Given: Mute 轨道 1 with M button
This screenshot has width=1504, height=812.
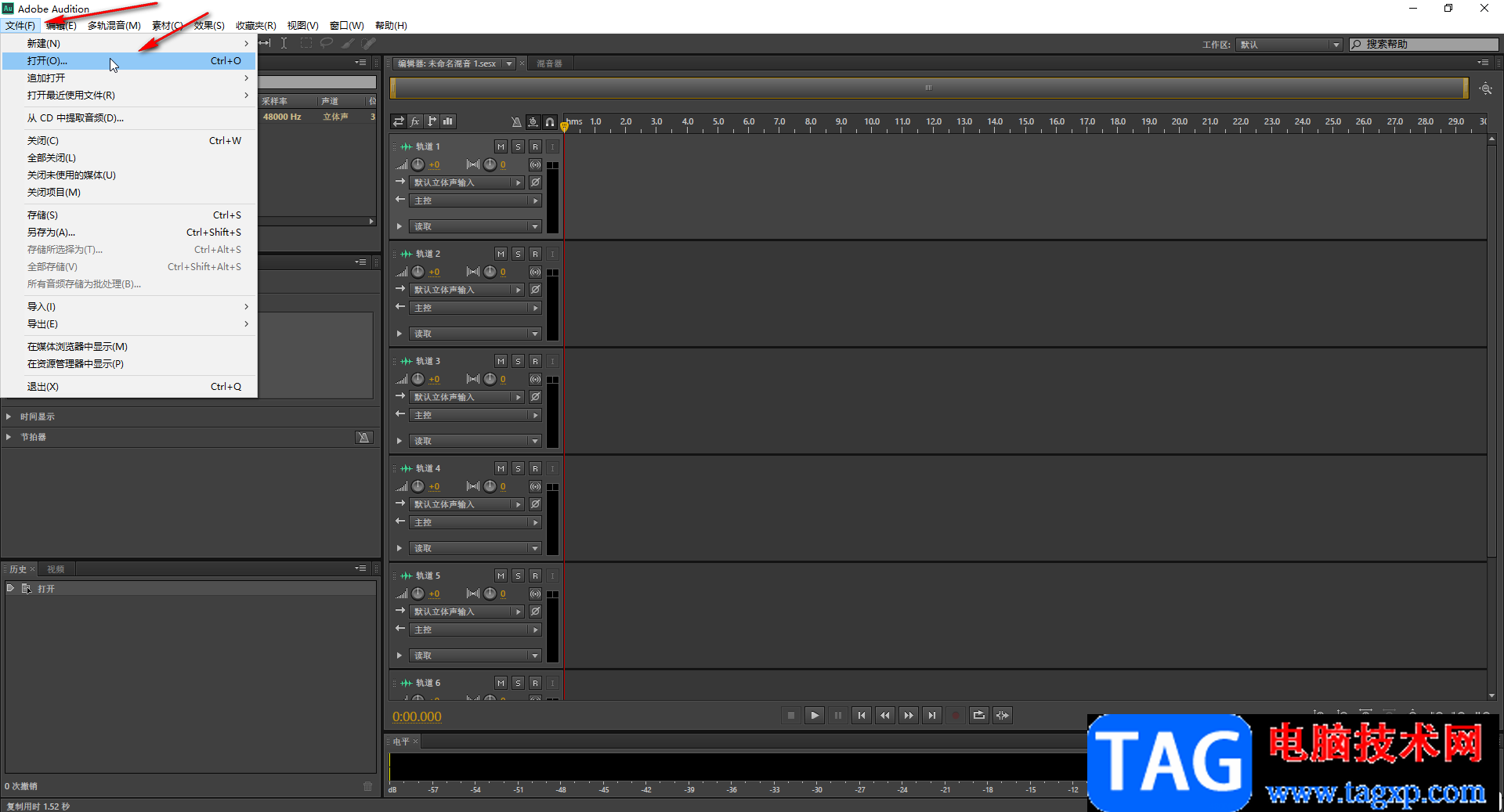Looking at the screenshot, I should (501, 146).
